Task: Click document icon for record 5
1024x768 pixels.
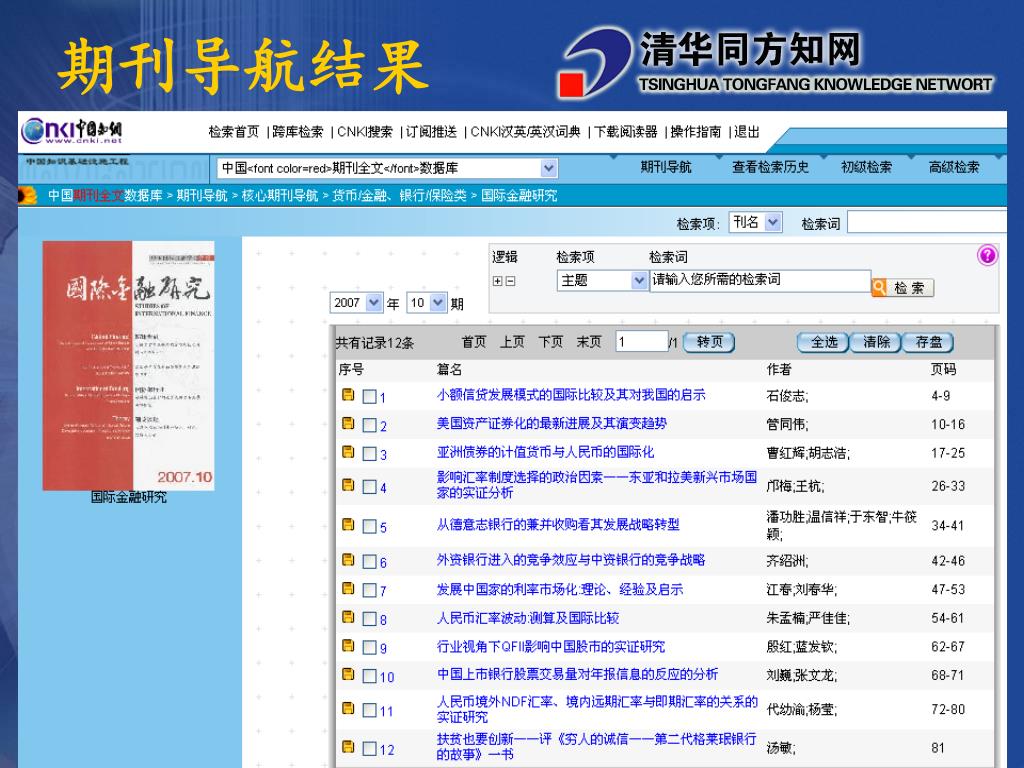Action: (348, 524)
